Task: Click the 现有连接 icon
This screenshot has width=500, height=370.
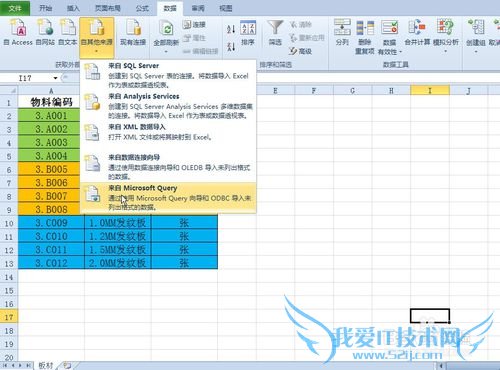Action: 133,32
